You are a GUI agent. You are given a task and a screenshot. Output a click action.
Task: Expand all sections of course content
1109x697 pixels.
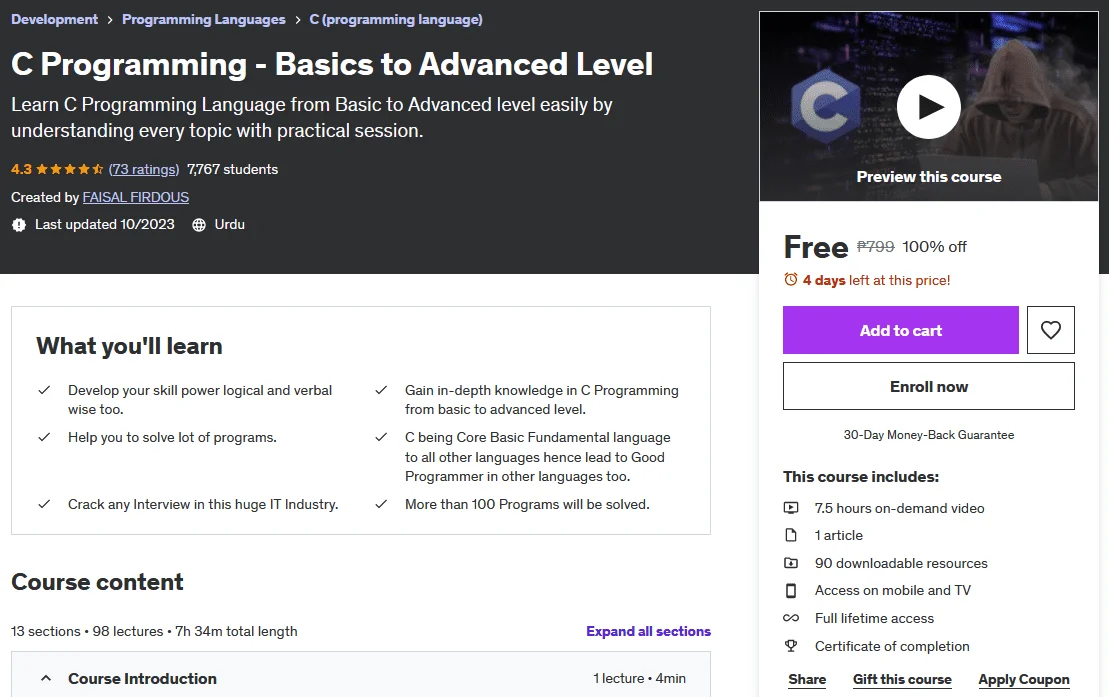click(x=648, y=631)
